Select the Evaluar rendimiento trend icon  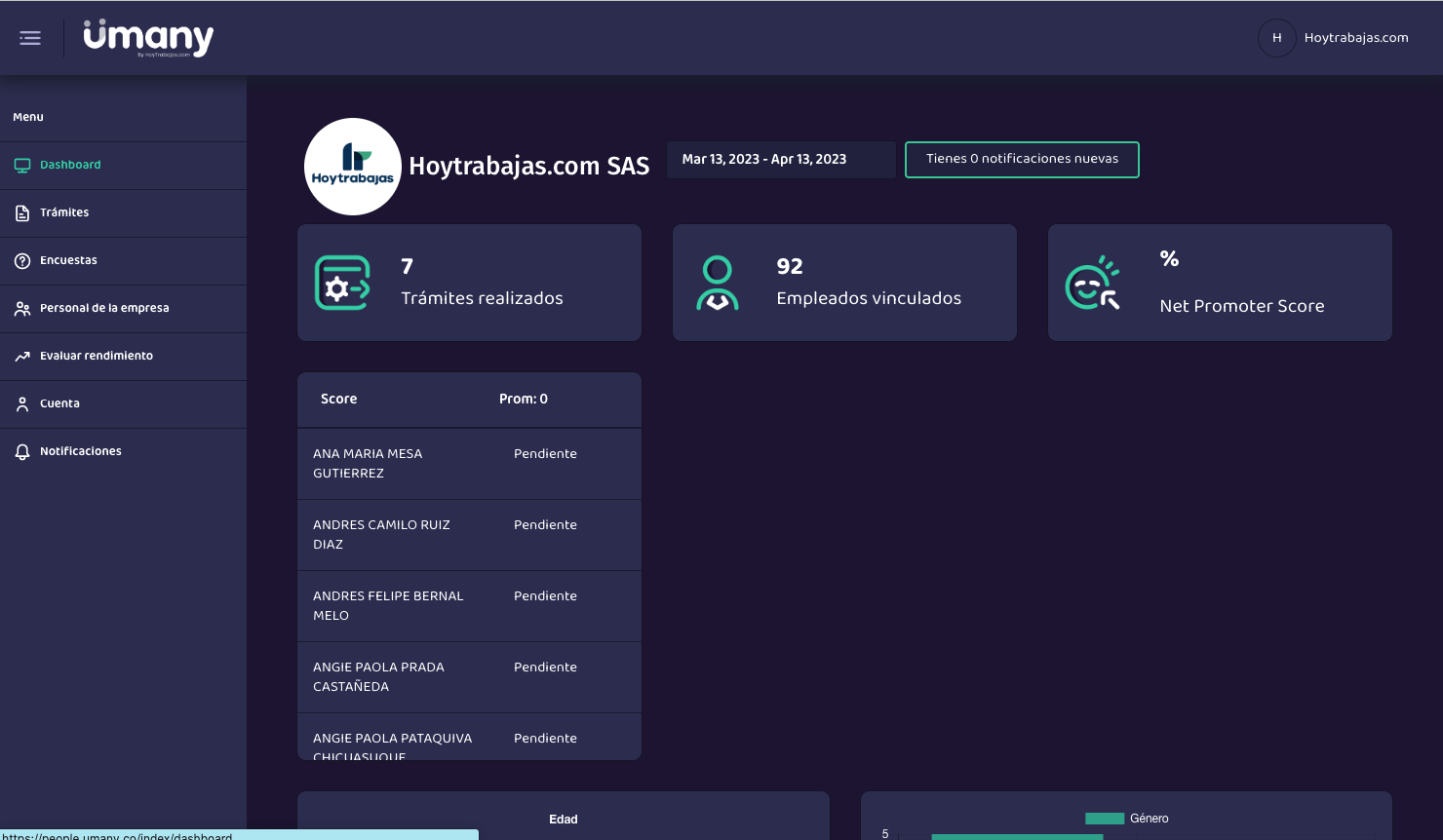tap(22, 357)
